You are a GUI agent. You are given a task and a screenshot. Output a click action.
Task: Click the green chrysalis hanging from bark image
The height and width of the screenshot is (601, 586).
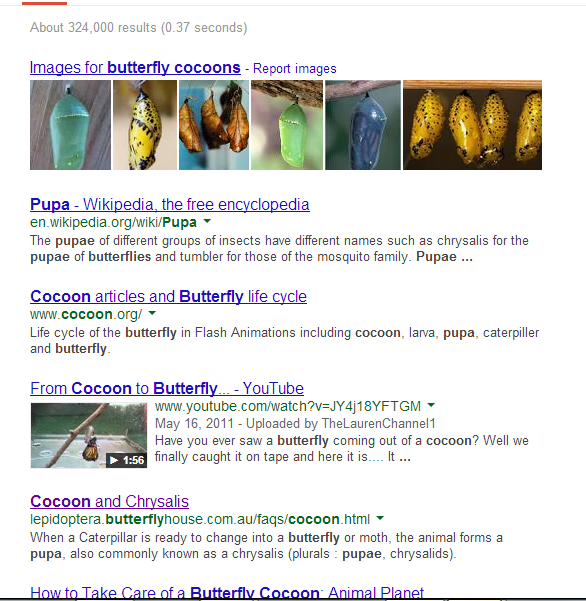point(287,125)
